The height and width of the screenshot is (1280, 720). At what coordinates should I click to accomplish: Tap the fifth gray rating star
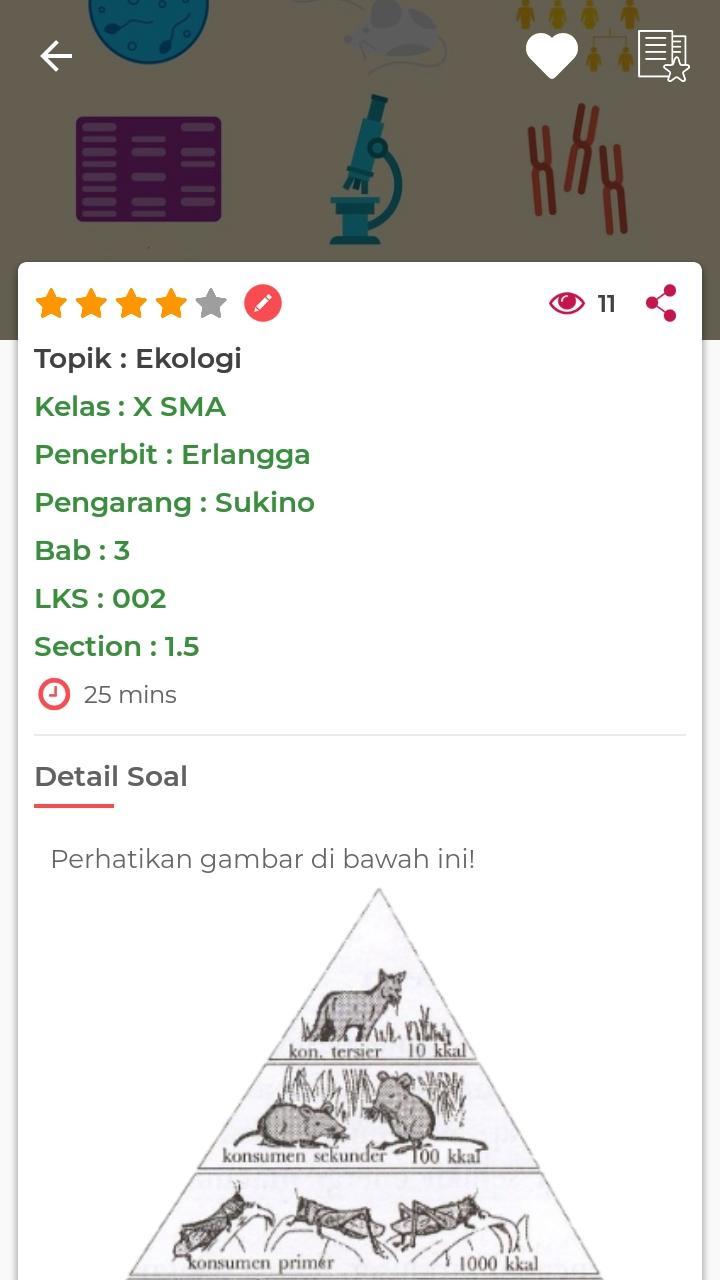pyautogui.click(x=211, y=303)
